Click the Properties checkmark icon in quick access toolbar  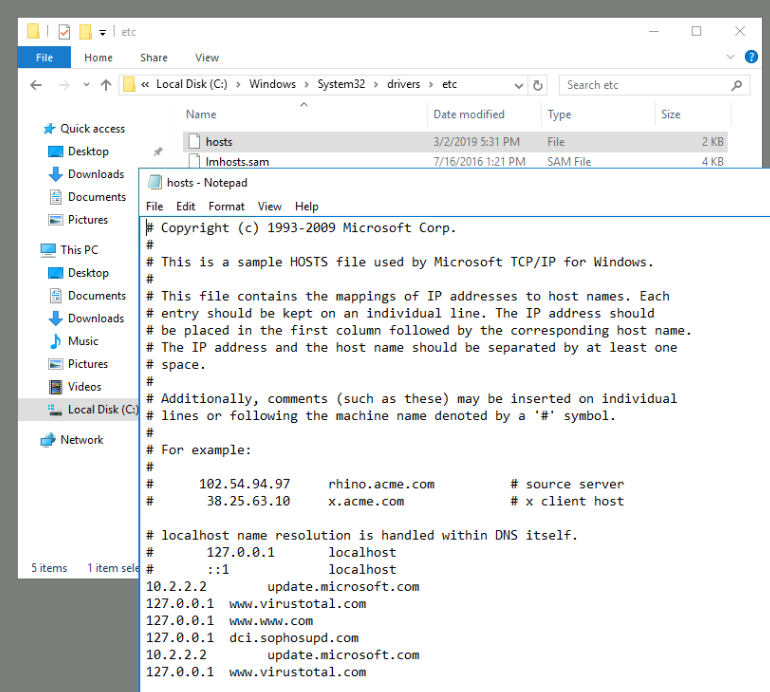click(x=64, y=32)
